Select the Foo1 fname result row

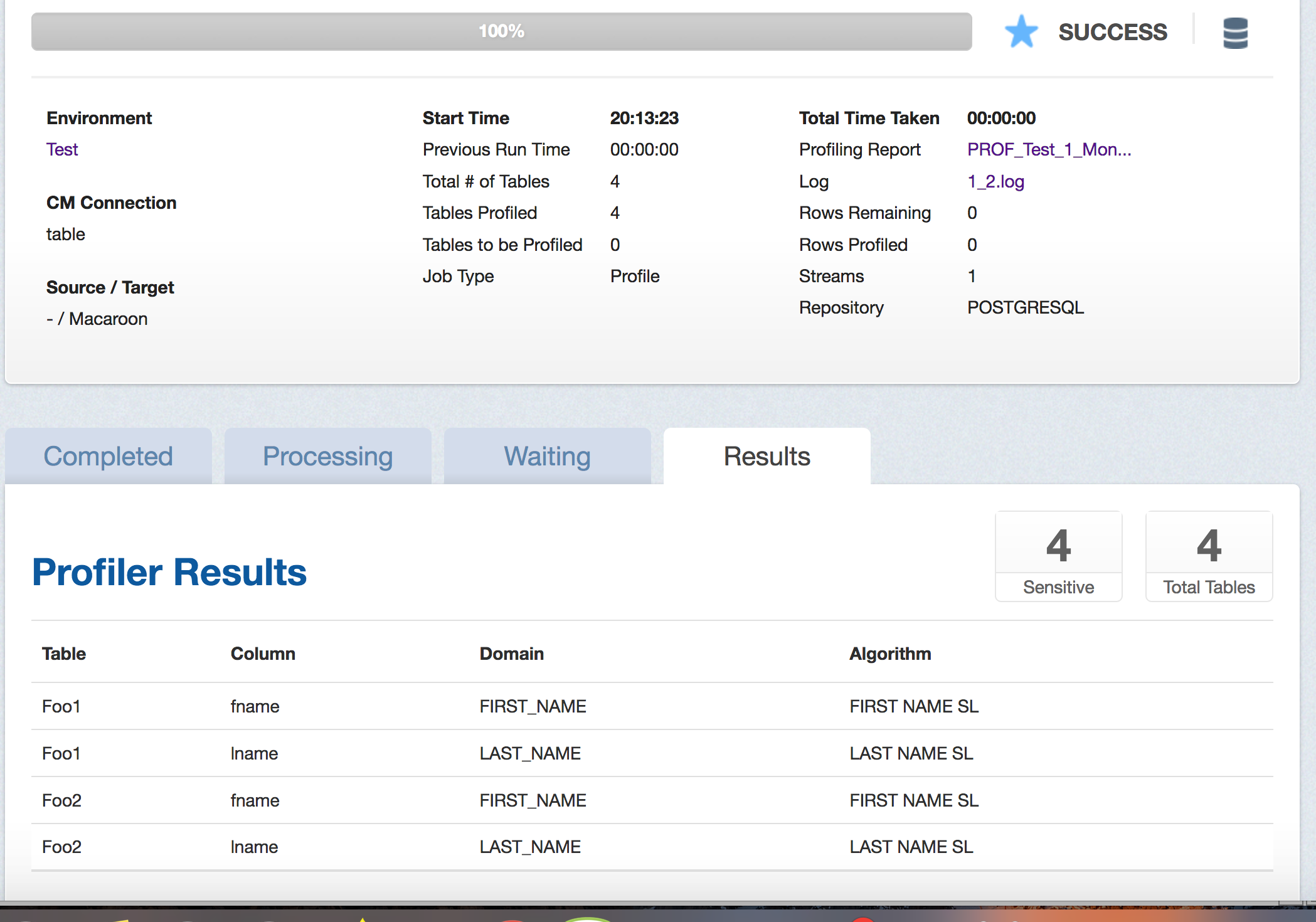(652, 706)
